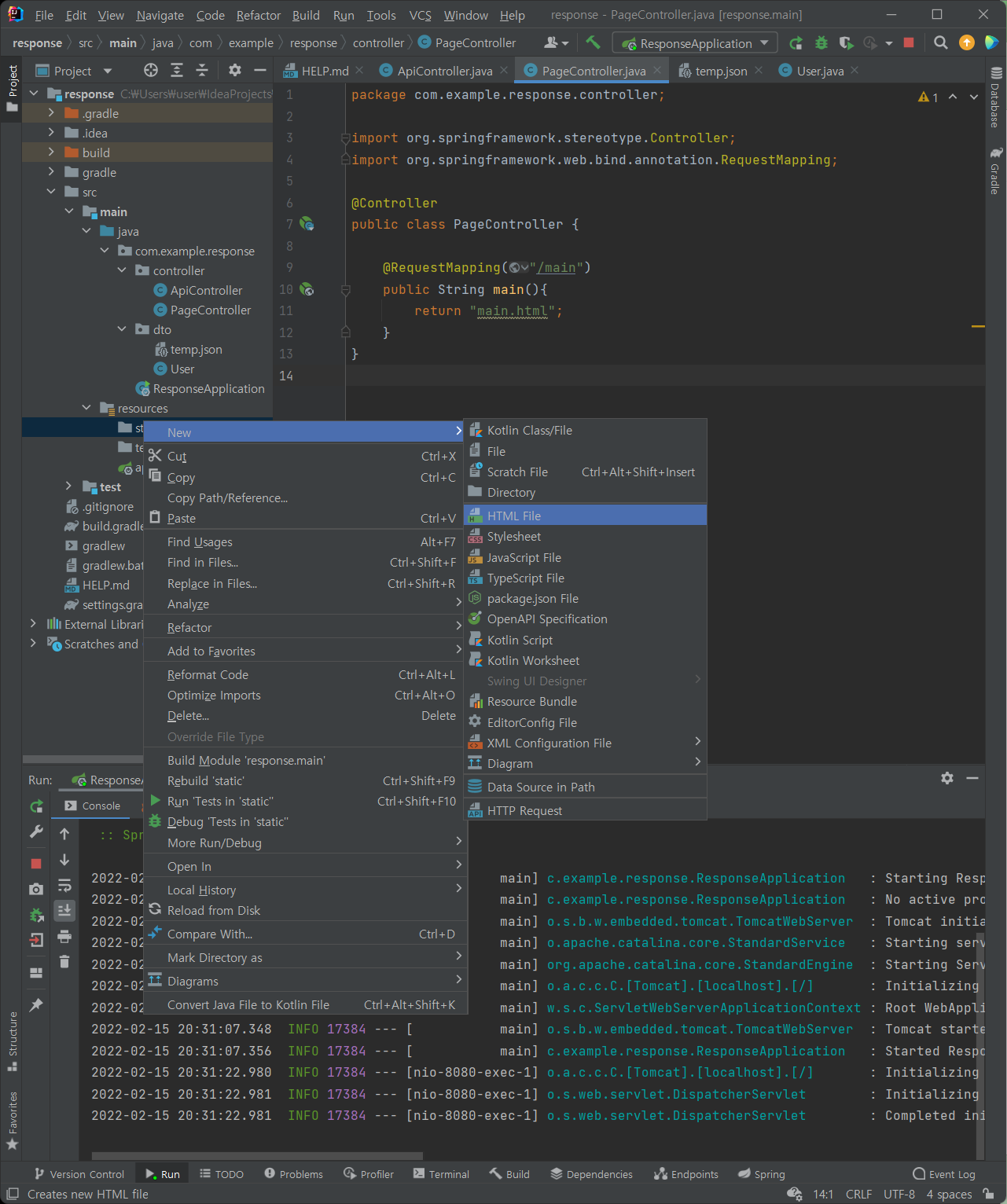Start debugging with the top bug icon
Image resolution: width=1007 pixels, height=1204 pixels.
pyautogui.click(x=821, y=43)
